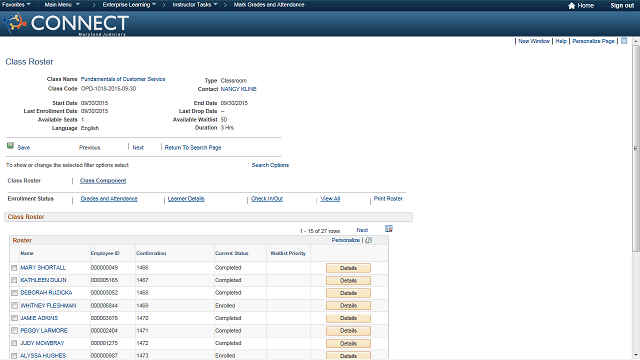Select the checkbox beside WHITNEY FLESHMAN
This screenshot has height=360, width=640.
(x=14, y=306)
